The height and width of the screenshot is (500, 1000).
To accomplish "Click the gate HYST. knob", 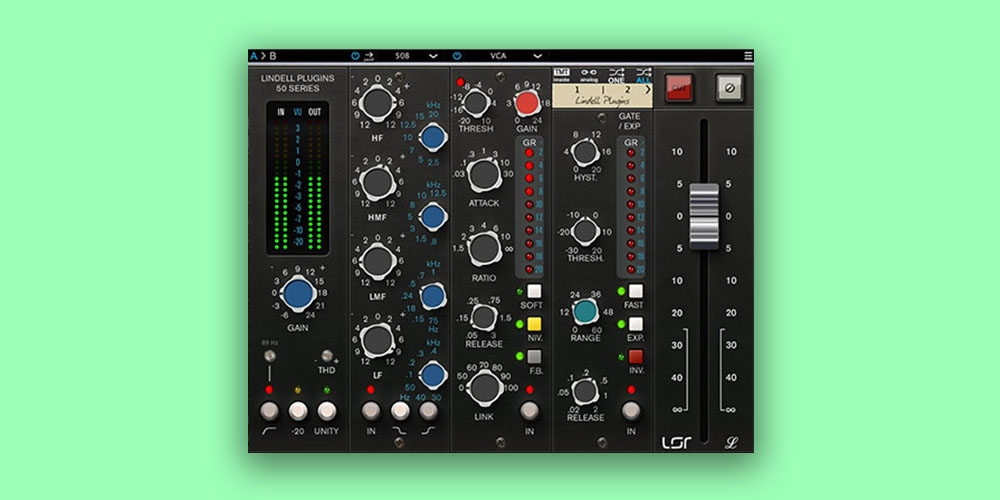I will coord(585,153).
